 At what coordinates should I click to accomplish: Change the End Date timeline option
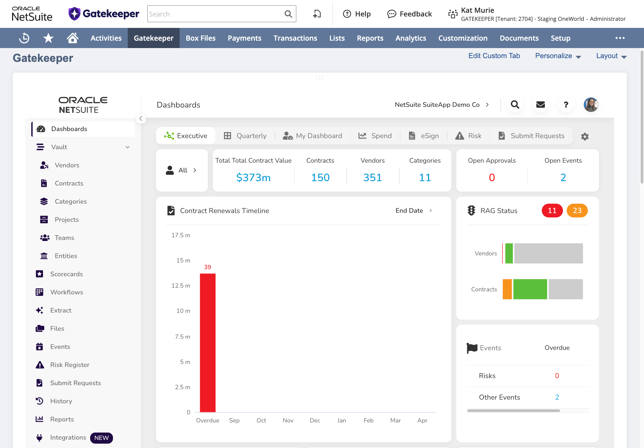pos(414,210)
